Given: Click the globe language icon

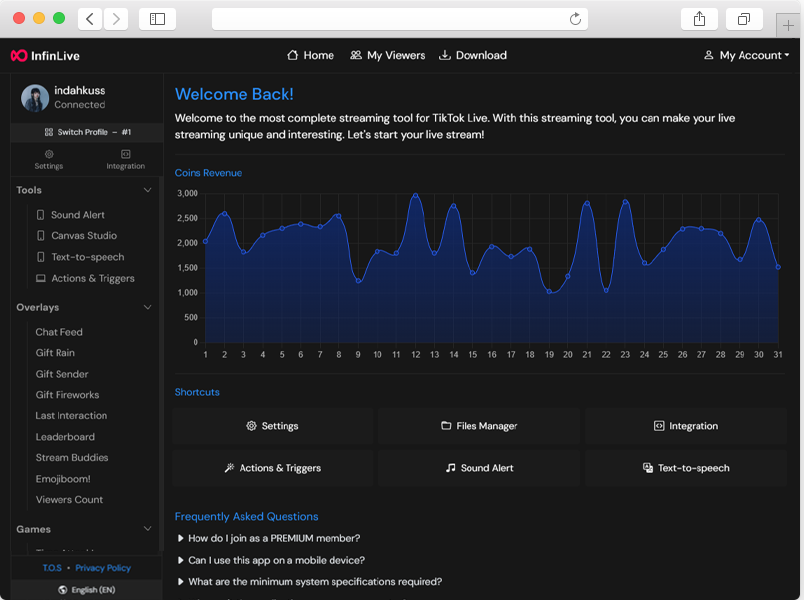Looking at the screenshot, I should pos(62,590).
